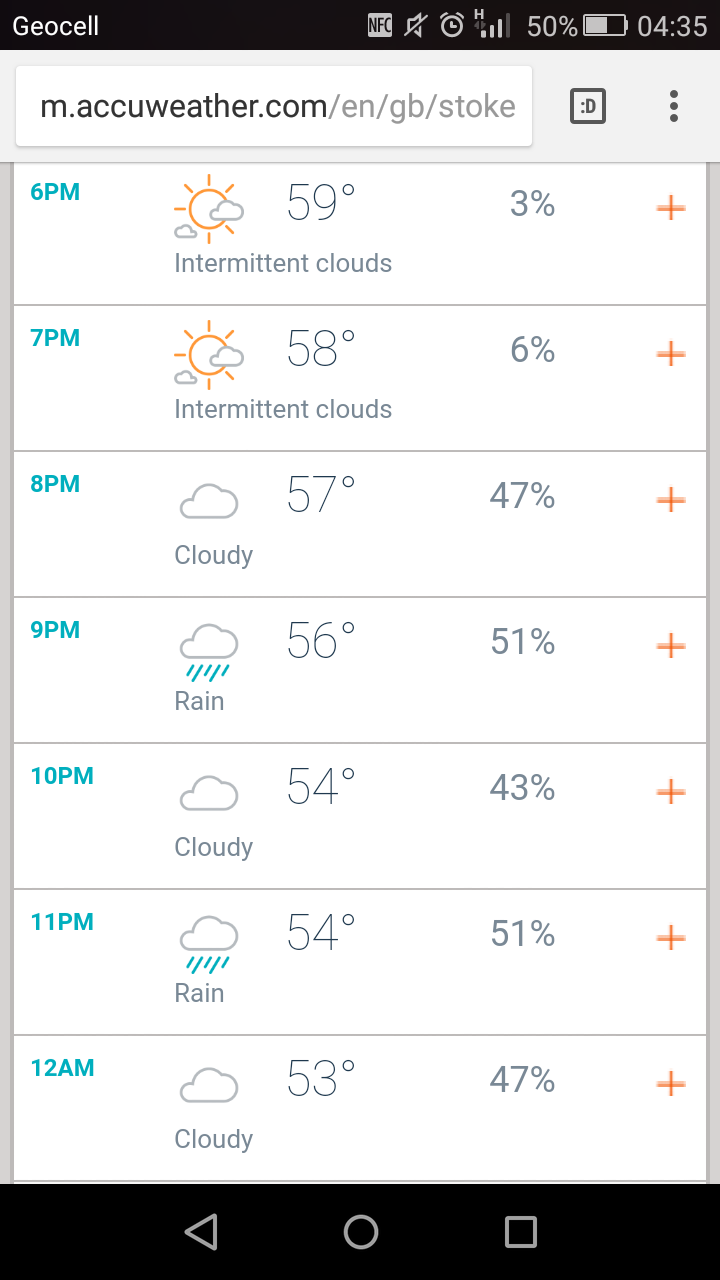Tap the 7PM time label
Screen dimensions: 720x1280
55,338
